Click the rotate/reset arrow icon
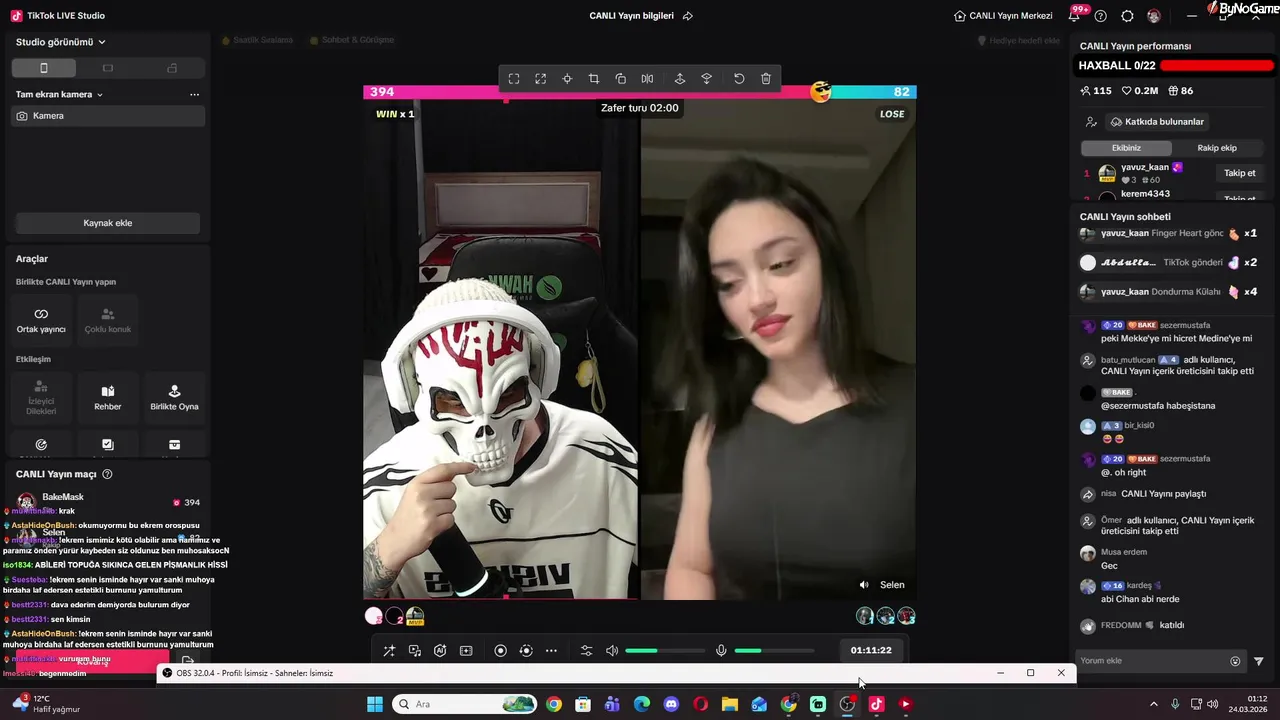This screenshot has height=720, width=1280. pyautogui.click(x=739, y=79)
